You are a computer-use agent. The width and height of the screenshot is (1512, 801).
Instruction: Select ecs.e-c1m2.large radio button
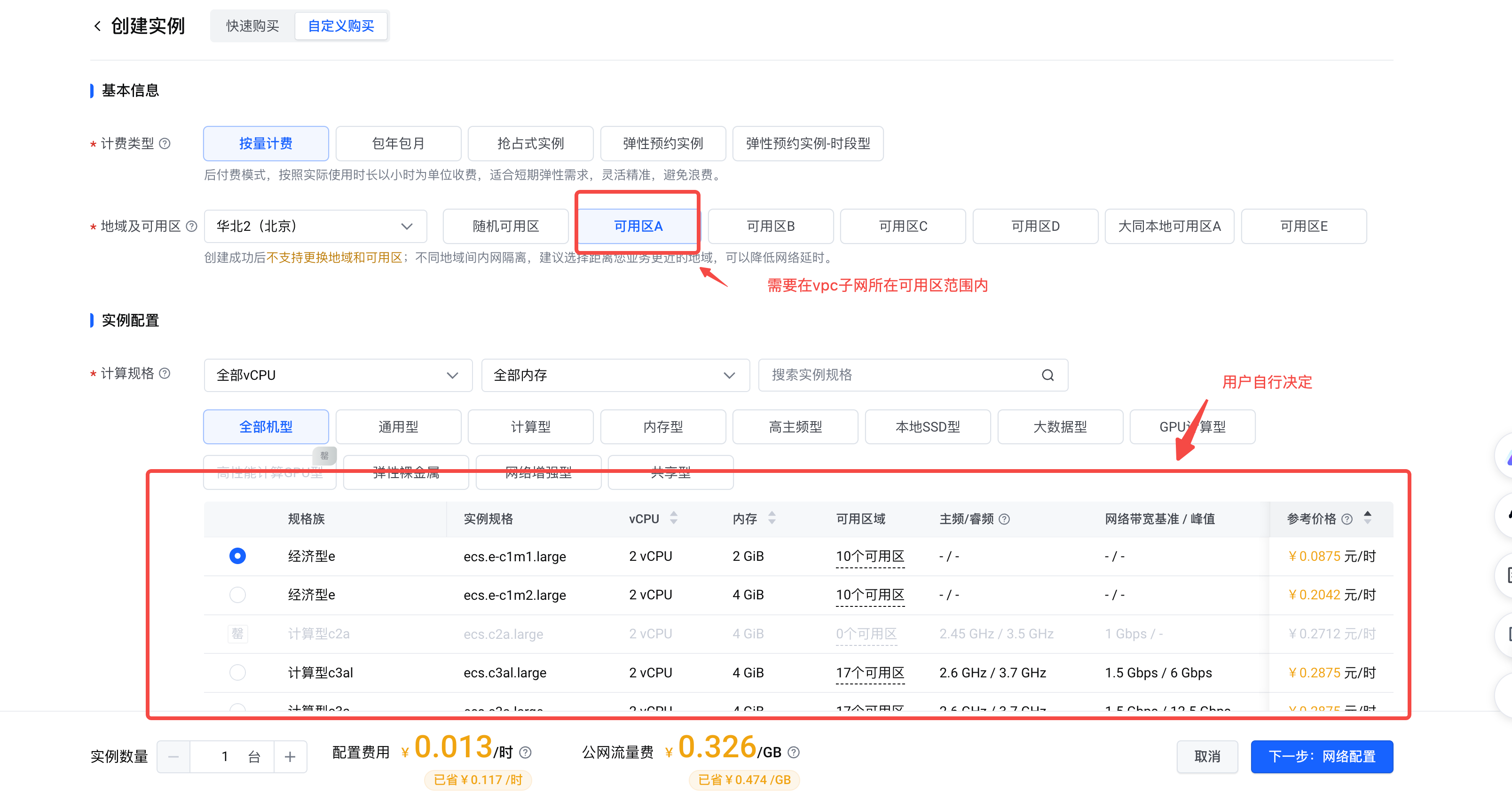(237, 595)
